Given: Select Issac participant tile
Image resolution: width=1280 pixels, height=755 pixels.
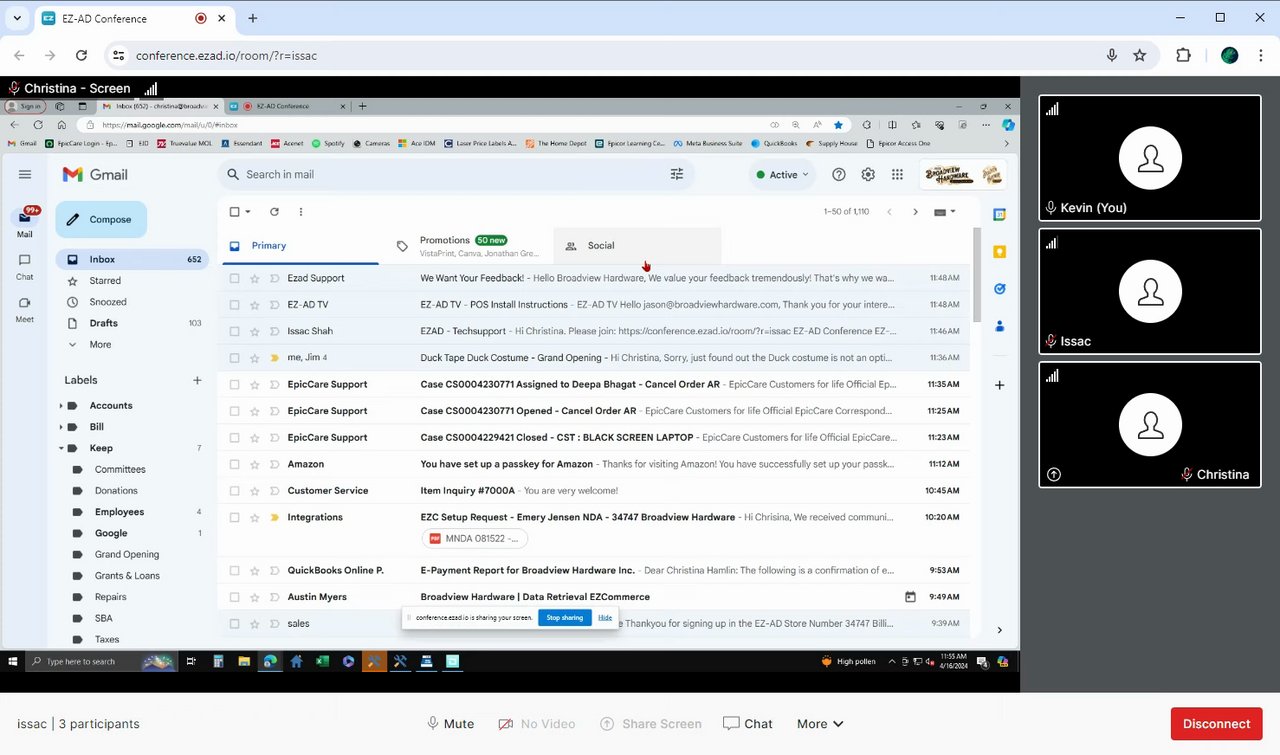Looking at the screenshot, I should pos(1150,291).
